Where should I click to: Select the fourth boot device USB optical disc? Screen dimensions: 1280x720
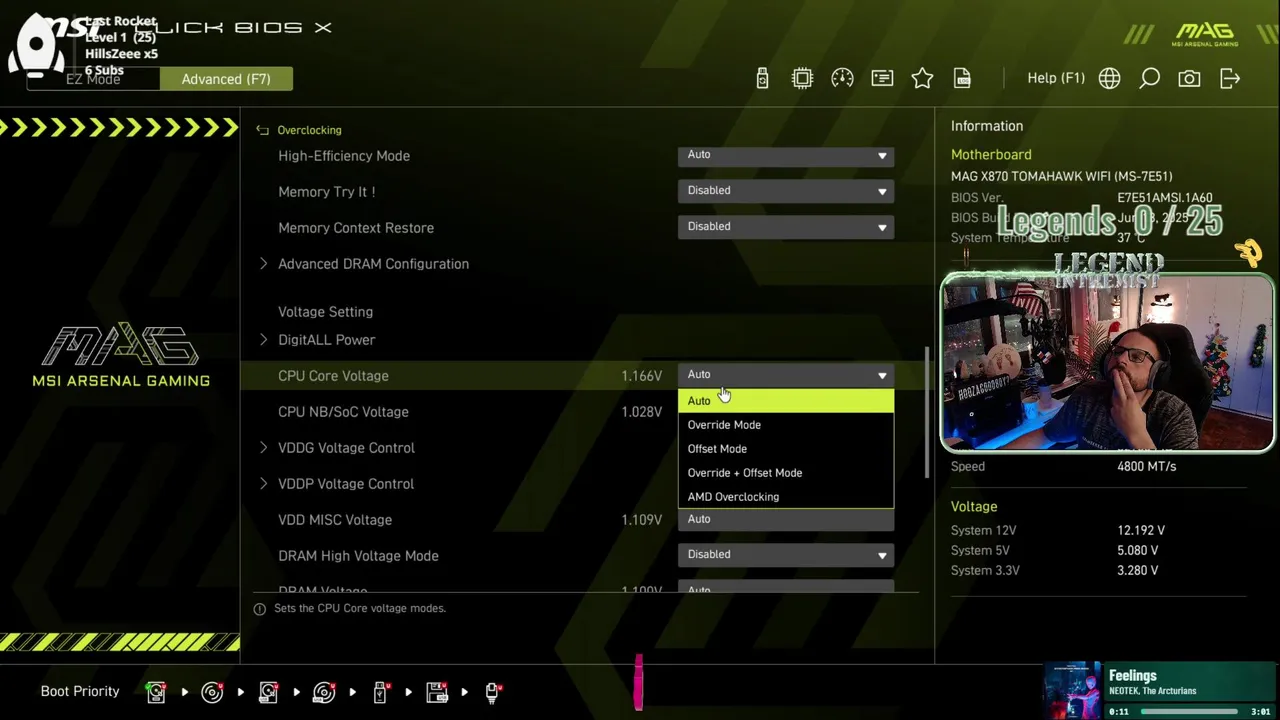tap(324, 691)
